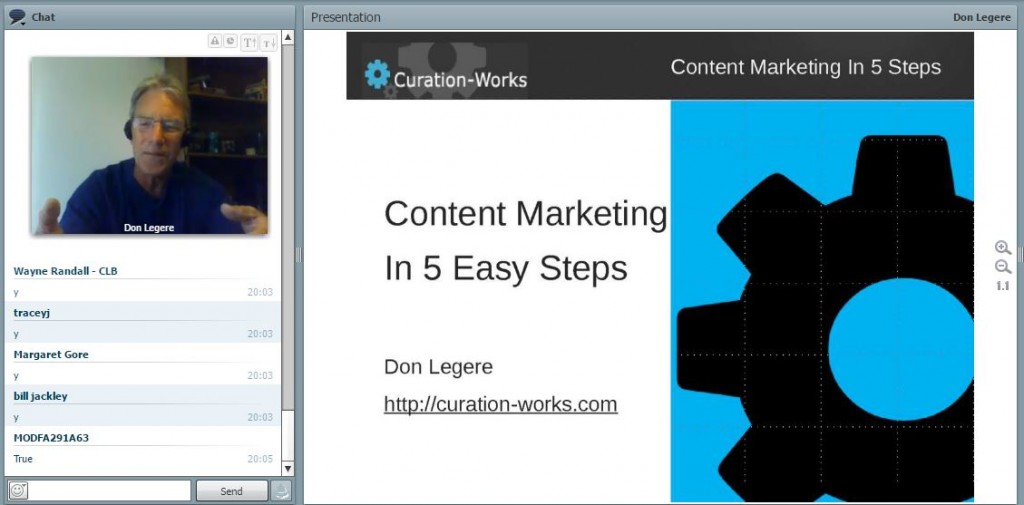The width and height of the screenshot is (1024, 505).
Task: Open the emoticon smiley picker
Action: point(18,491)
